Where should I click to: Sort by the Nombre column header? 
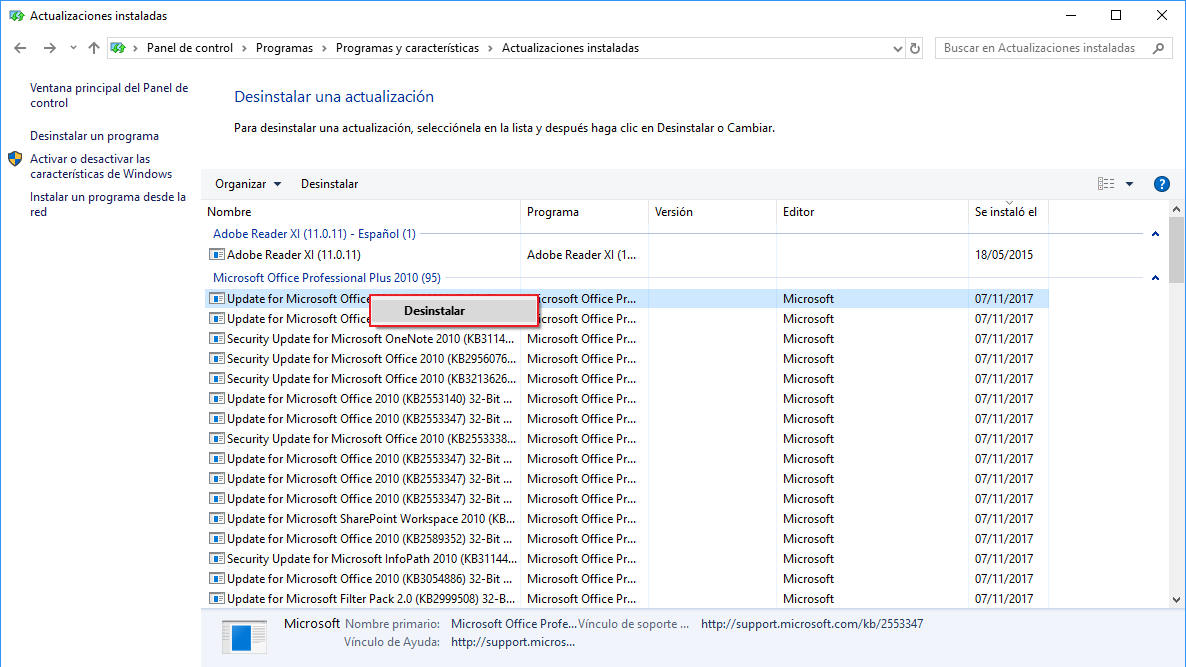[x=362, y=212]
